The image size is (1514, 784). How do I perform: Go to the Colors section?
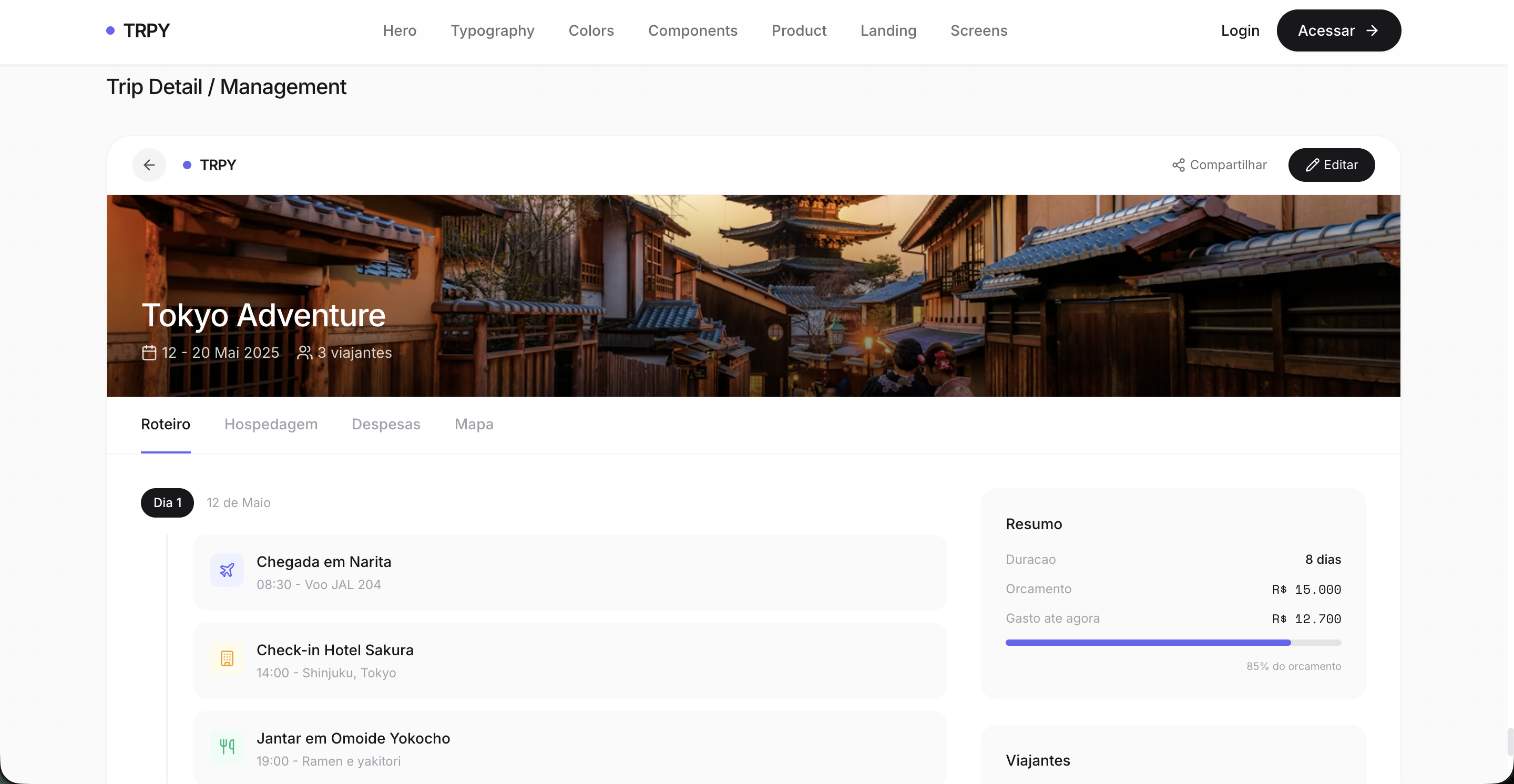pyautogui.click(x=591, y=30)
